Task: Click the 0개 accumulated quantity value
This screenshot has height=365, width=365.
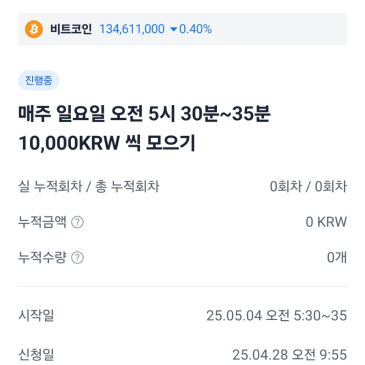Action: pos(337,257)
